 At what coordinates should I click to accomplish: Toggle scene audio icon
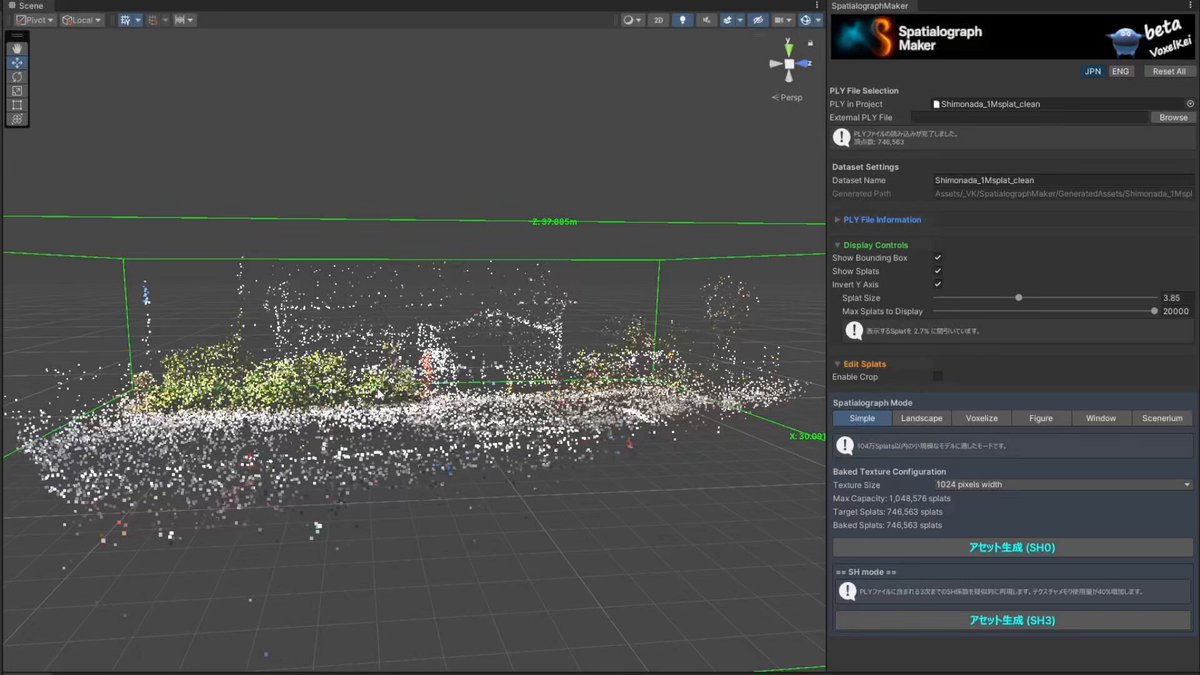pyautogui.click(x=708, y=20)
